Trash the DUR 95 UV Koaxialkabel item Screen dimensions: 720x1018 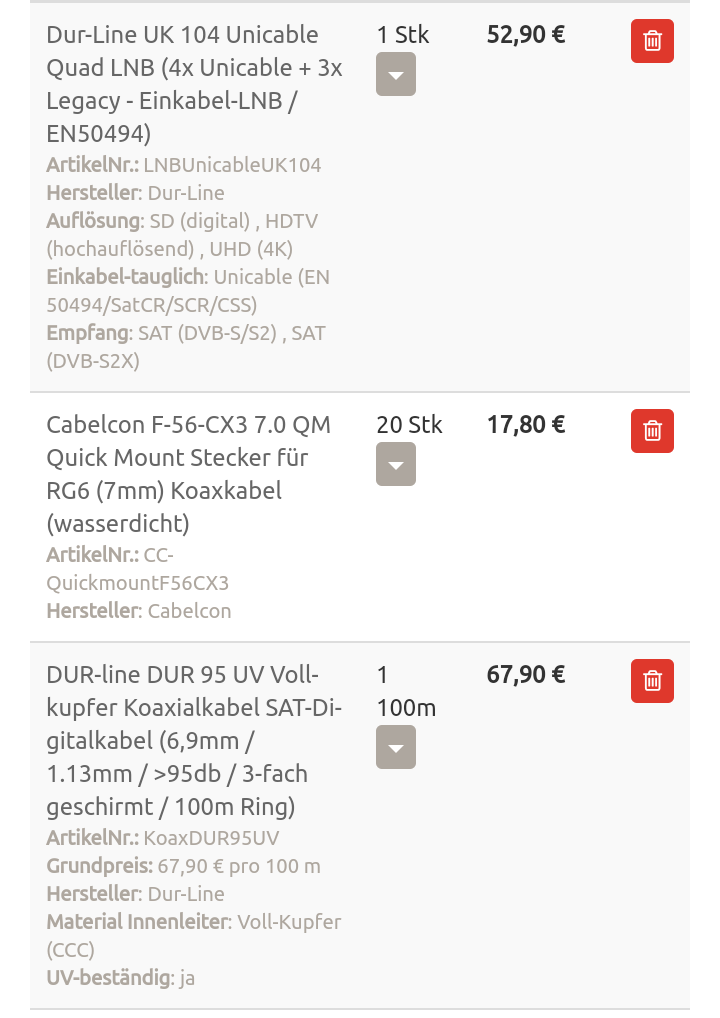[652, 681]
